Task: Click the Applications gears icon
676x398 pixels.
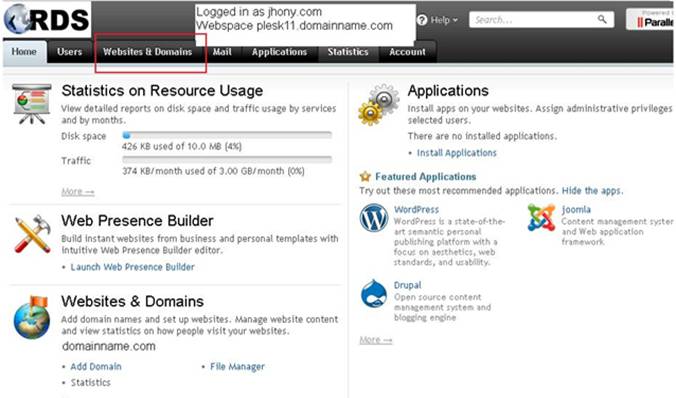Action: point(379,104)
